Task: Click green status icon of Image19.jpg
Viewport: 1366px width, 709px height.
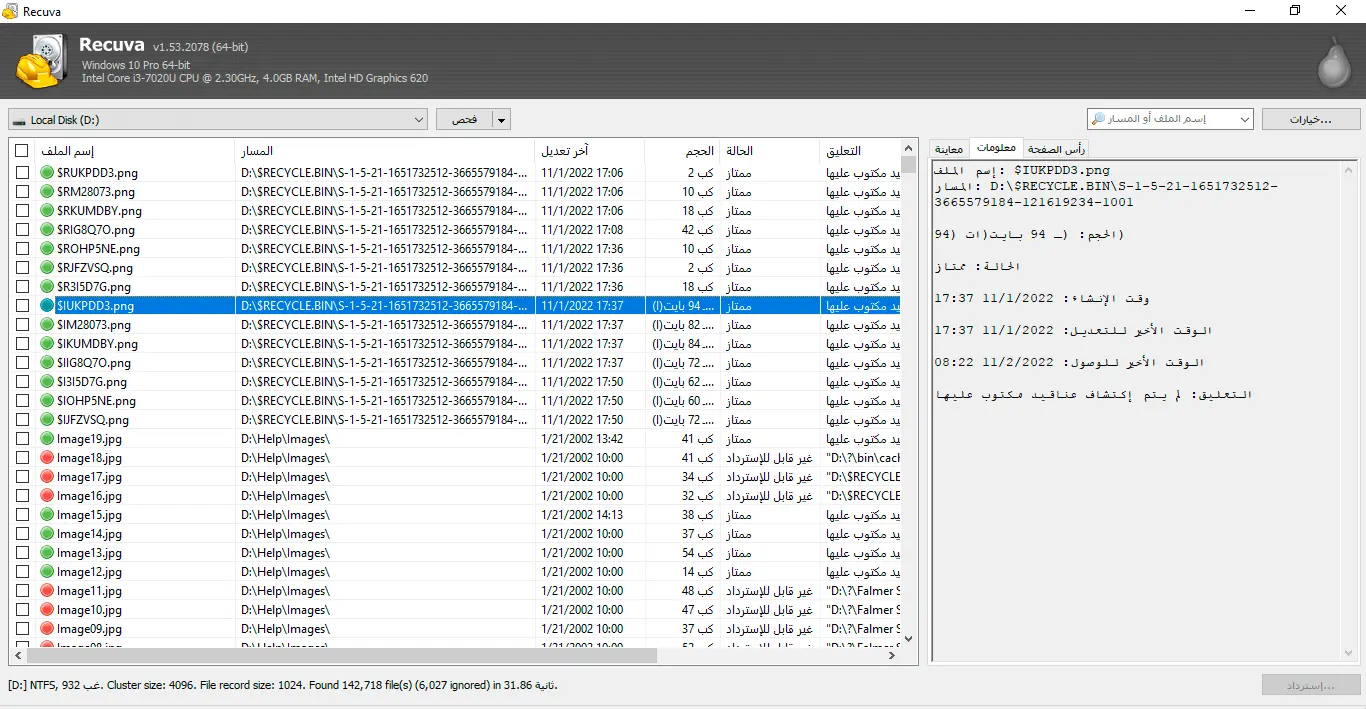Action: 47,439
